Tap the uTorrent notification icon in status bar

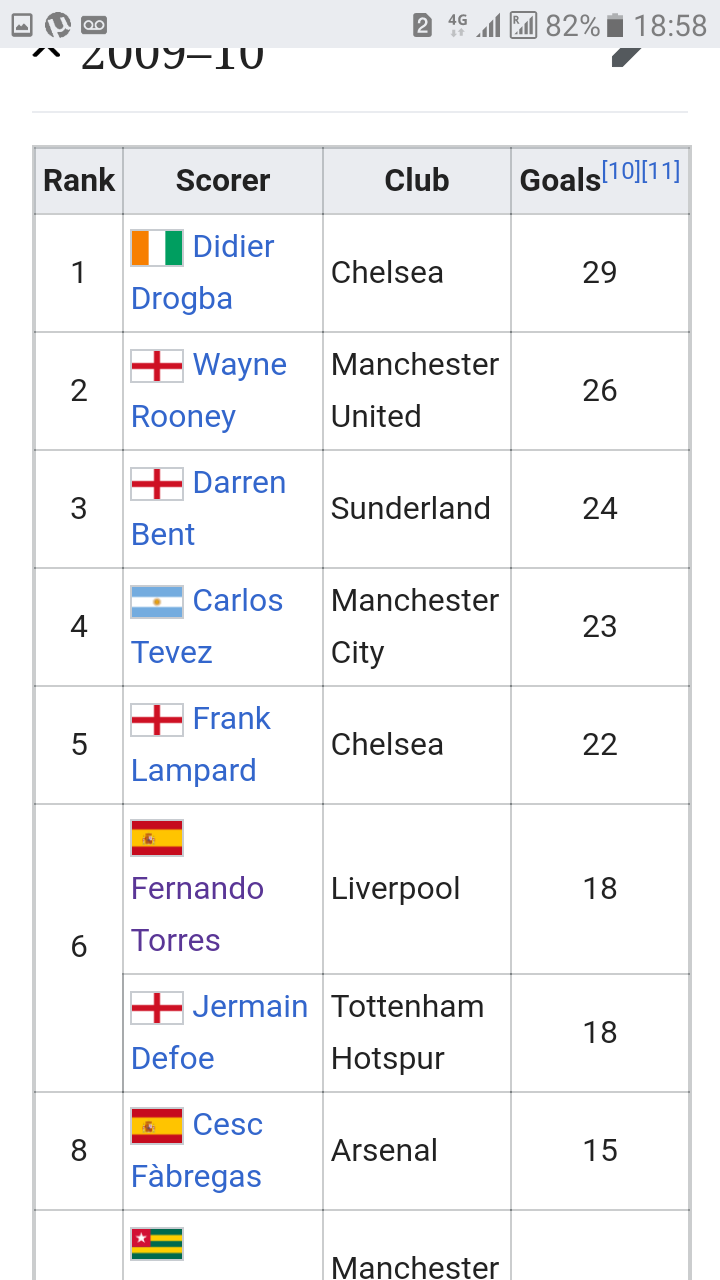tap(58, 25)
